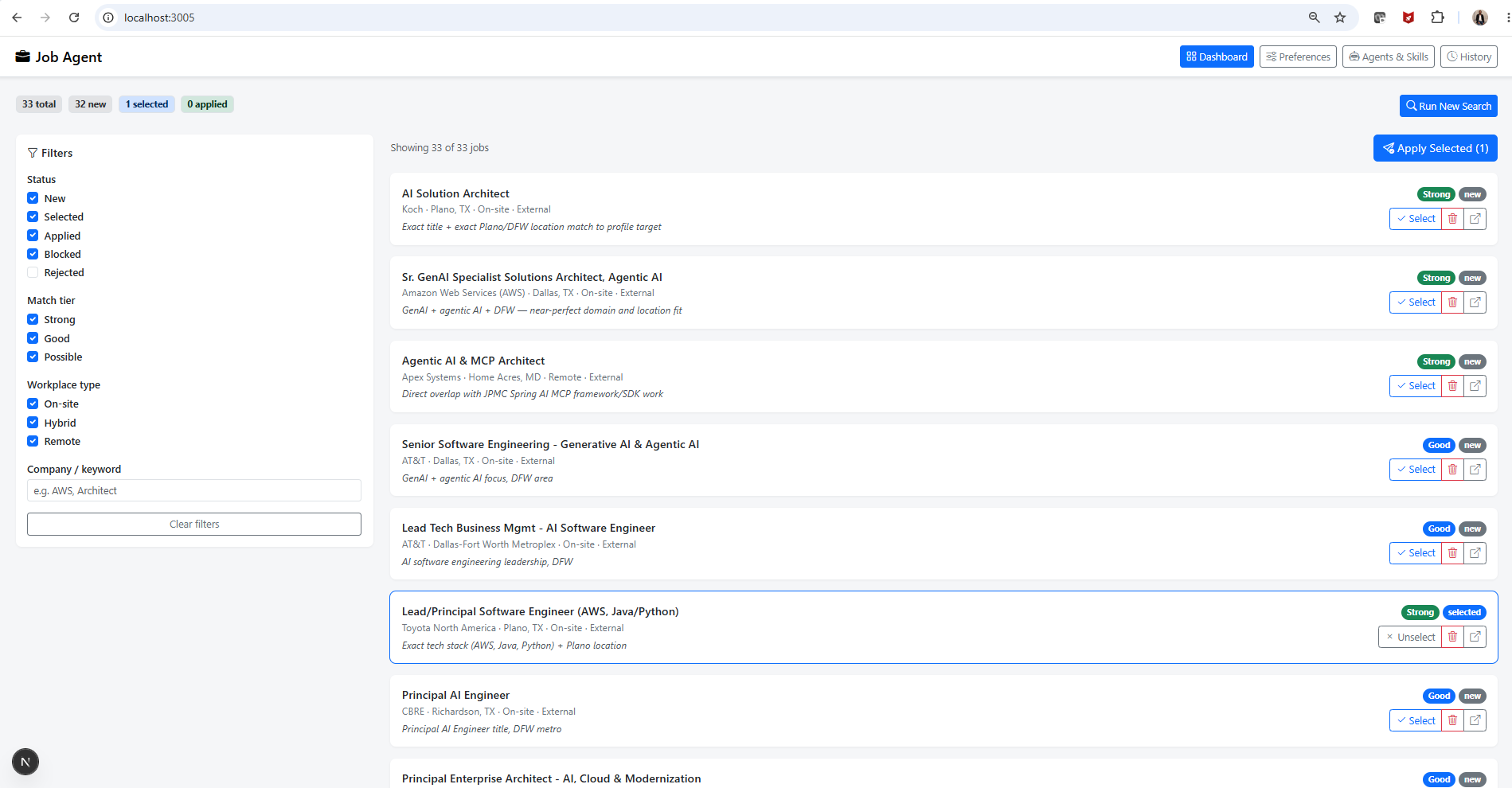This screenshot has width=1512, height=788.
Task: Open the browser profile avatar
Action: pos(1480,18)
